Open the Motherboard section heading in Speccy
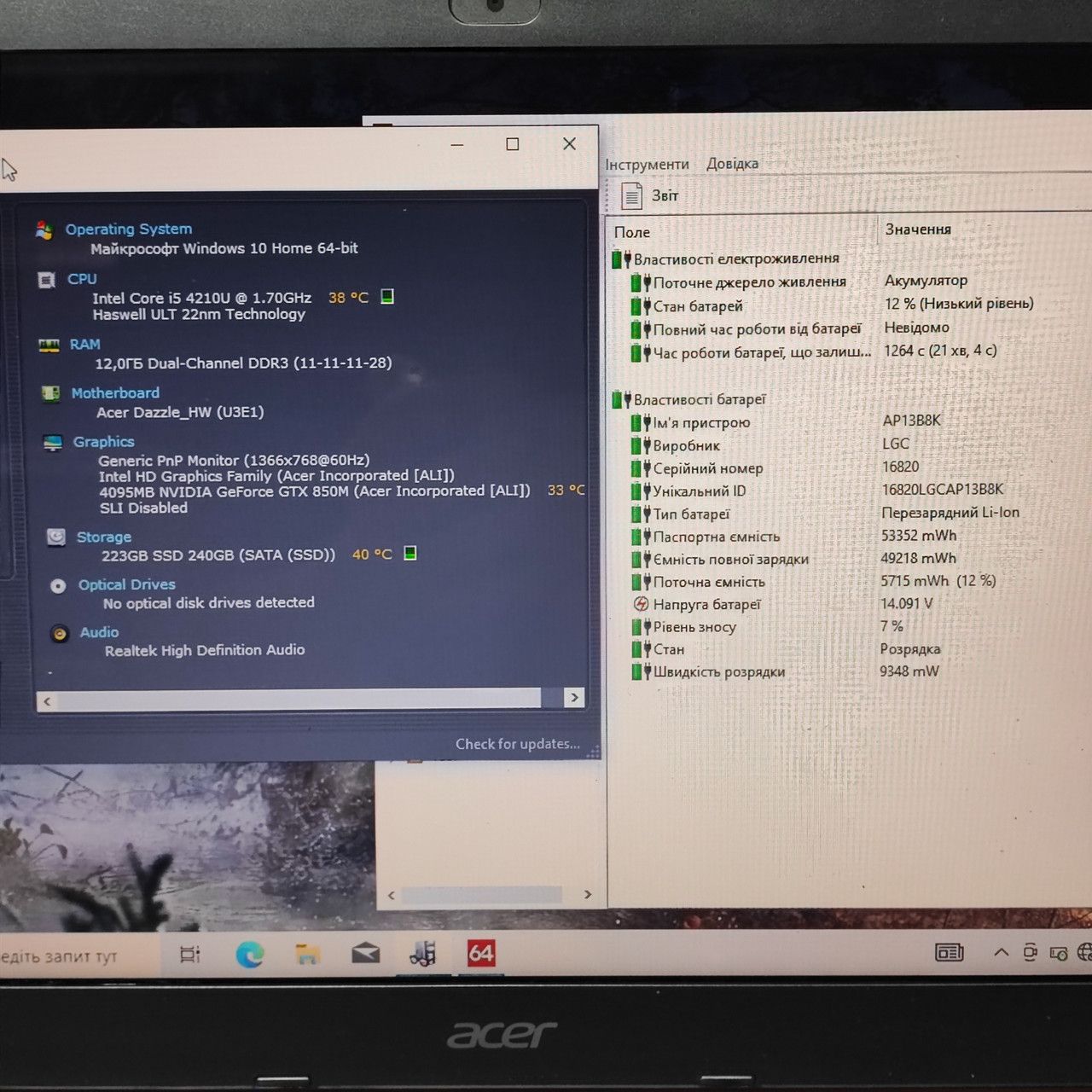The width and height of the screenshot is (1092, 1092). [115, 392]
